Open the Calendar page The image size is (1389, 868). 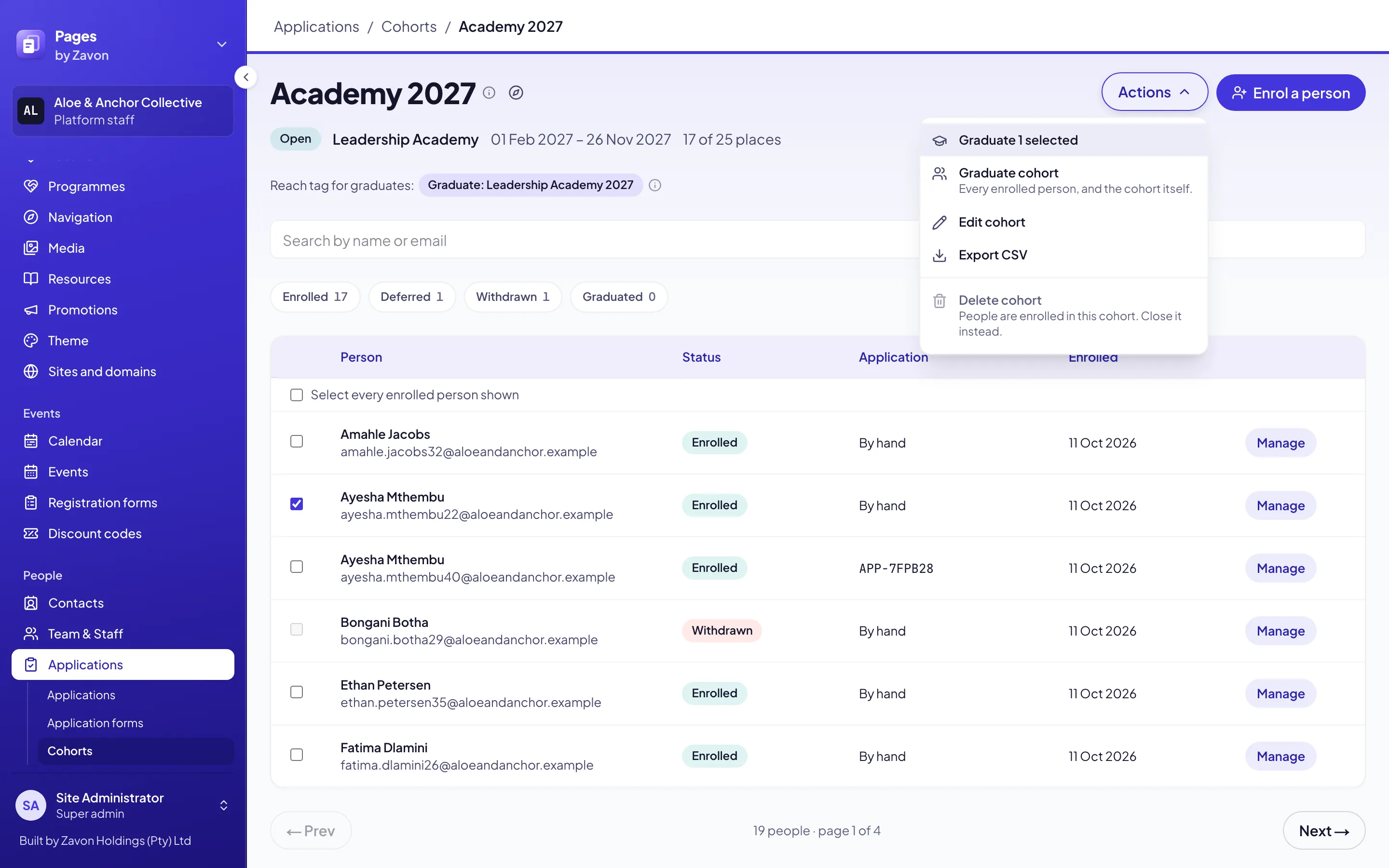(123, 441)
